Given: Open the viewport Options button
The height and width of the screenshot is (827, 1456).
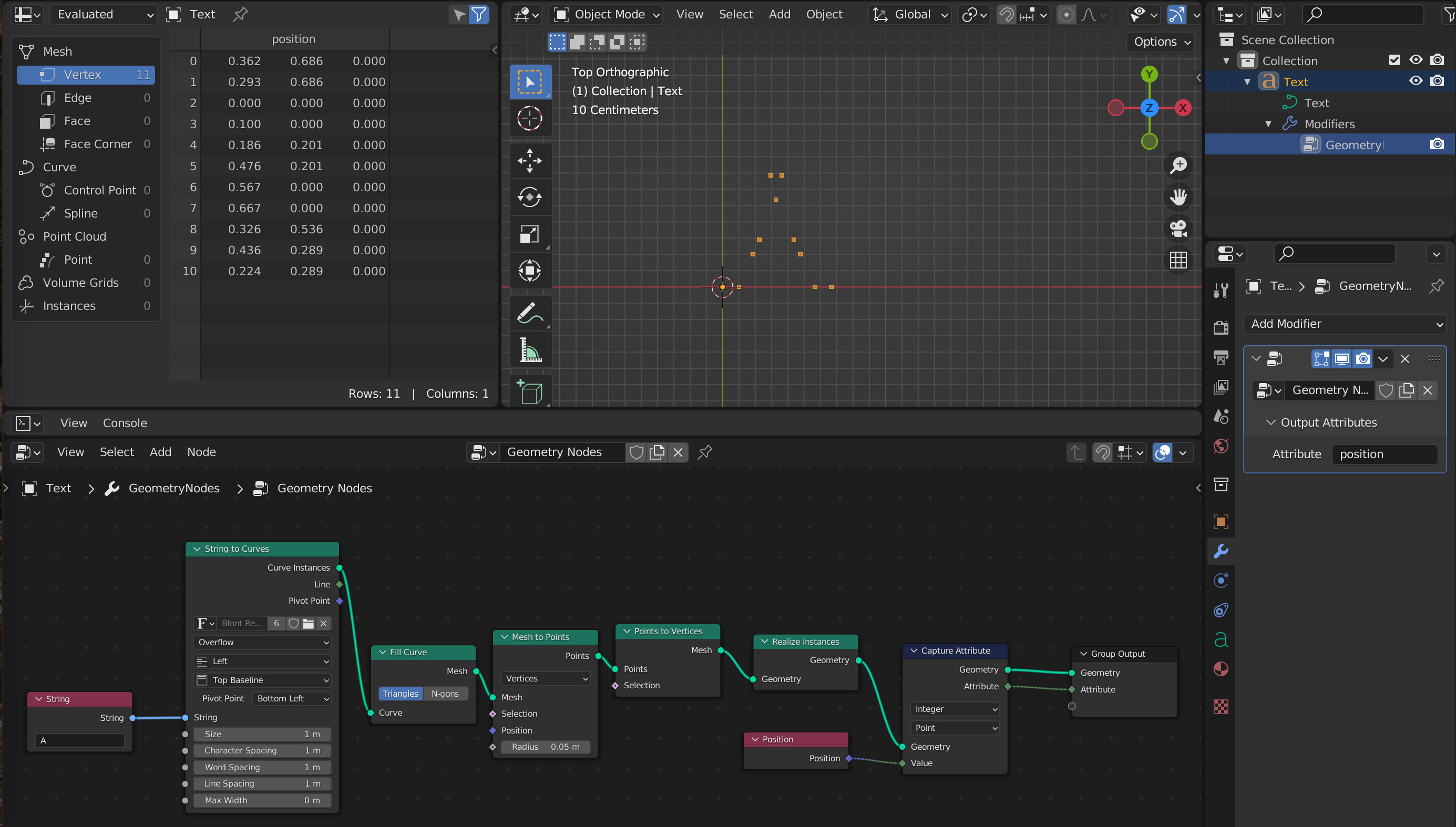Looking at the screenshot, I should tap(1160, 42).
